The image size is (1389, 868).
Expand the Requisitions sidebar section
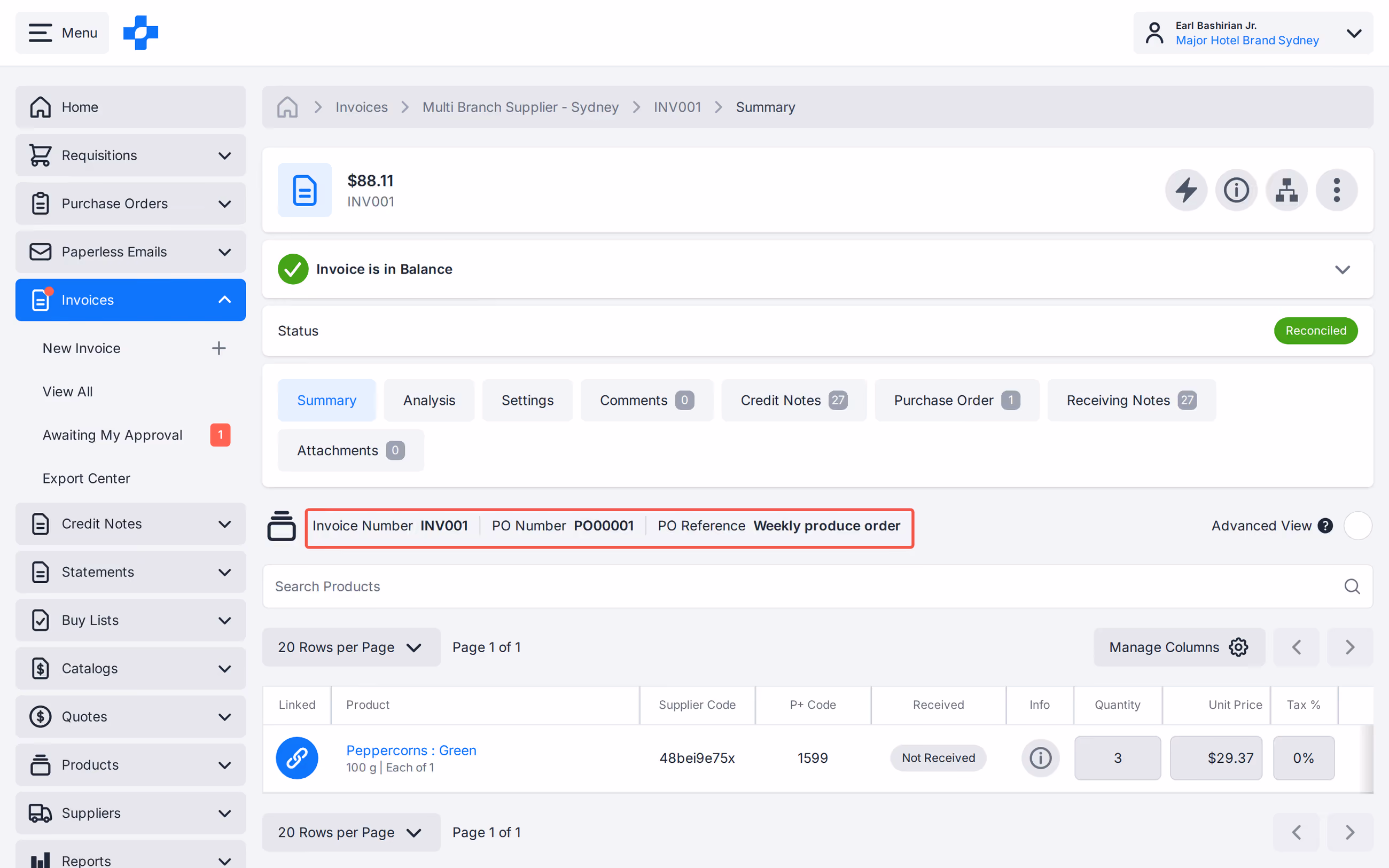130,155
